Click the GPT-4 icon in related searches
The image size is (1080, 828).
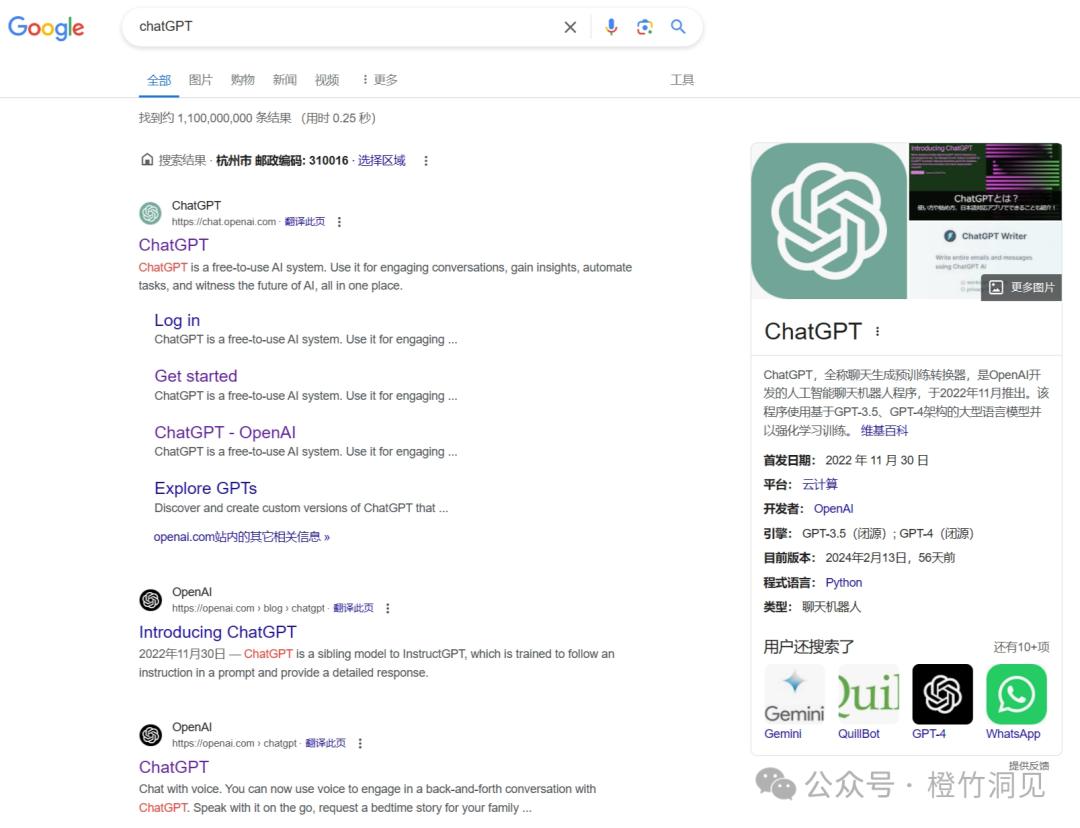tap(942, 694)
